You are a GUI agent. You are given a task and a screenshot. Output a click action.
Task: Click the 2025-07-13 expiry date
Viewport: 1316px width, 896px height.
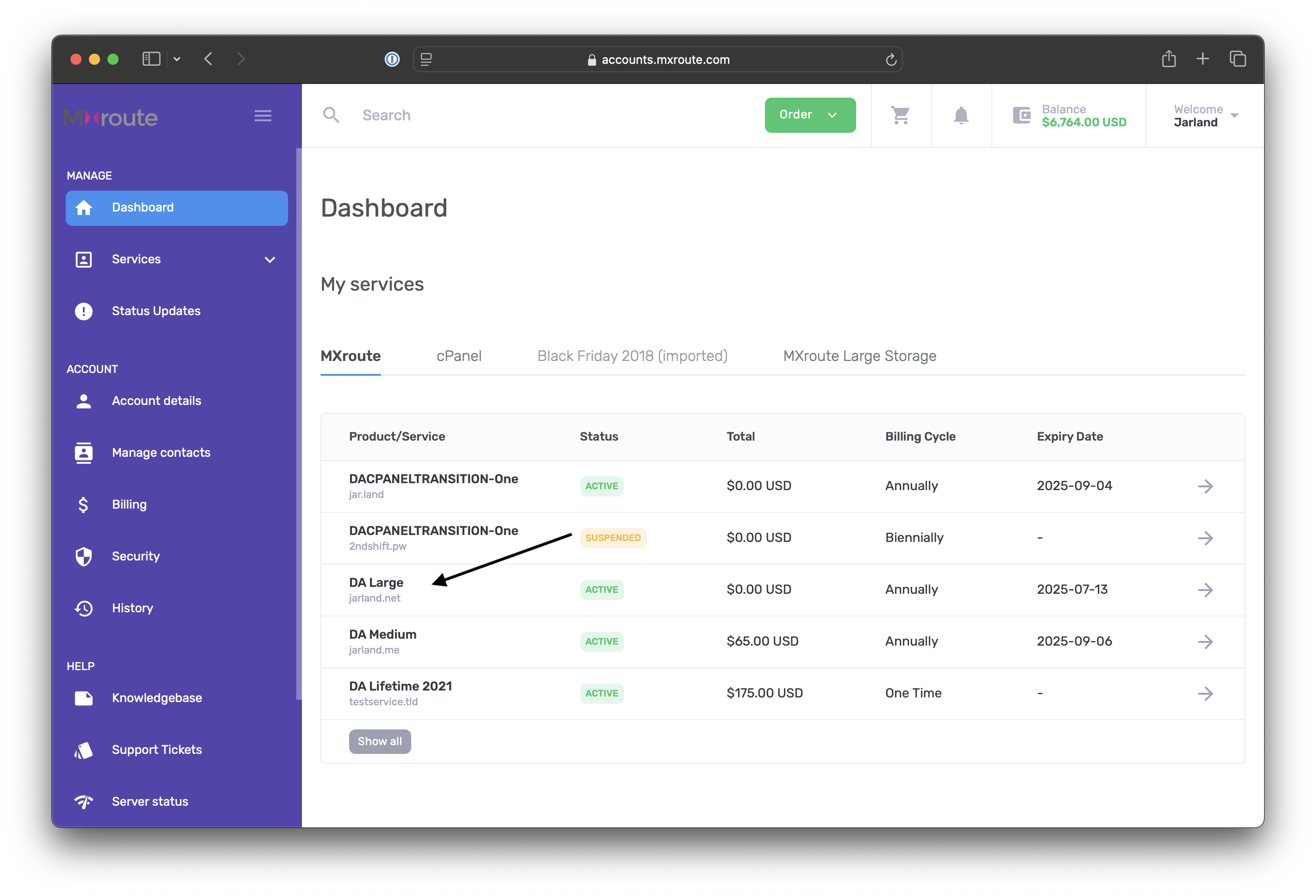pos(1072,590)
